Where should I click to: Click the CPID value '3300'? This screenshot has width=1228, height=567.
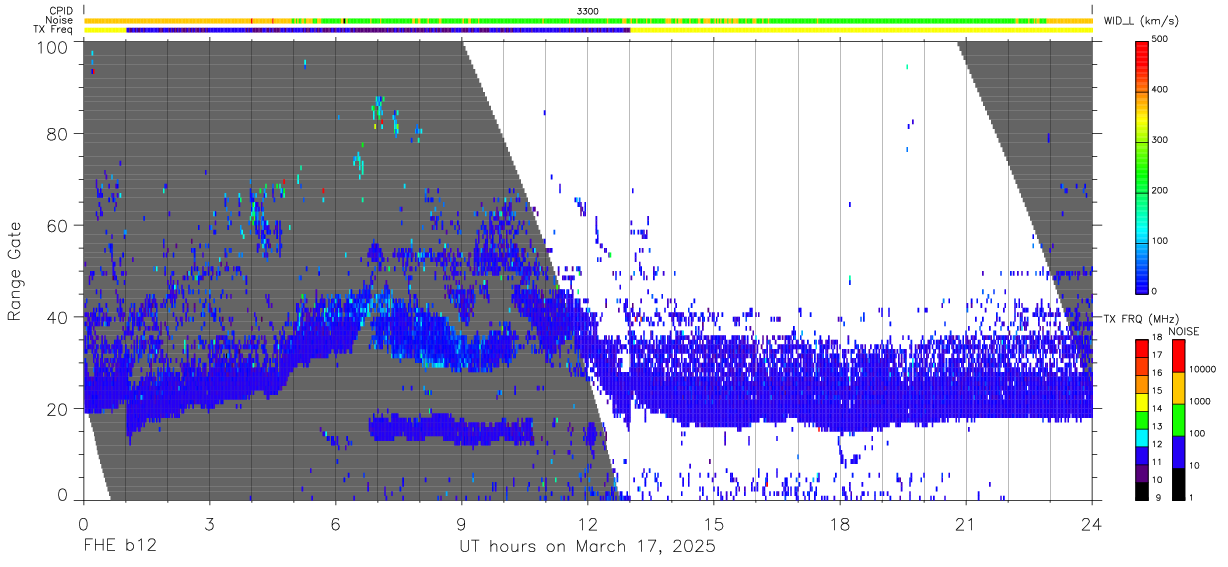587,10
